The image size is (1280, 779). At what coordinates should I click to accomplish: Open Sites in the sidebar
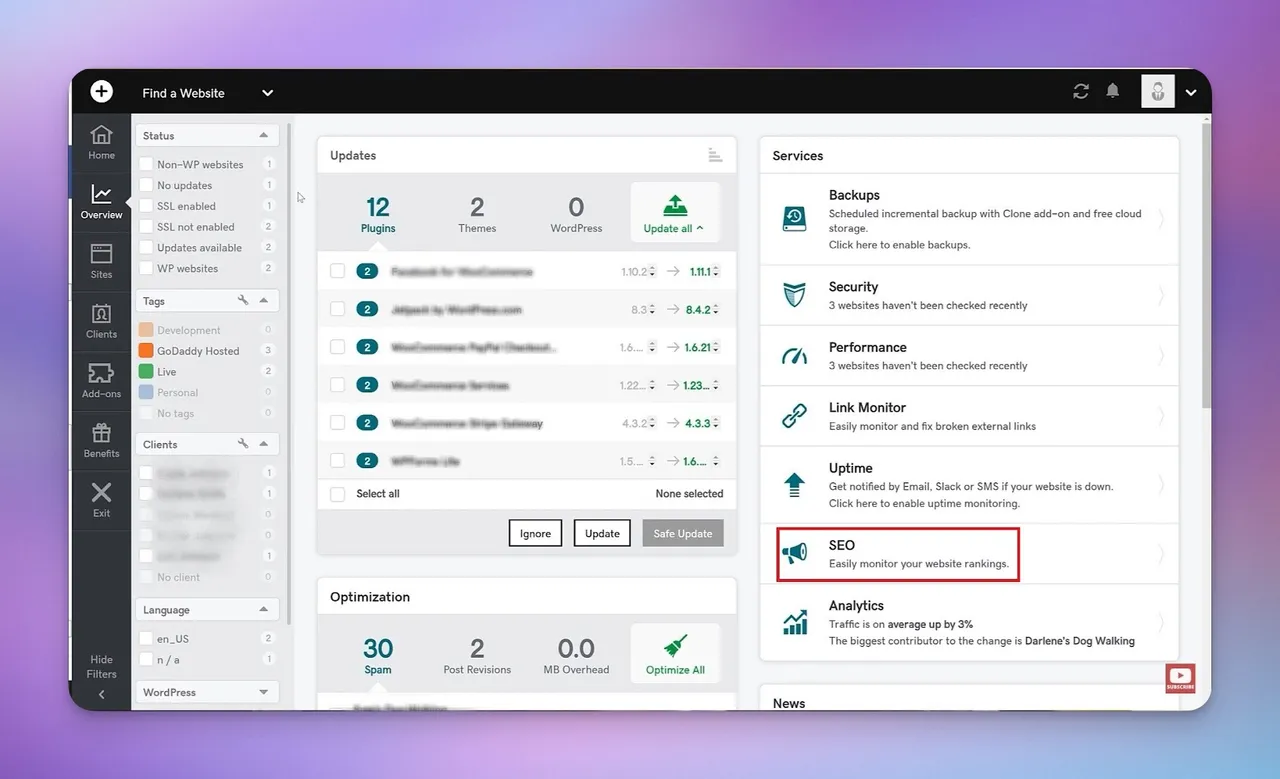tap(102, 261)
